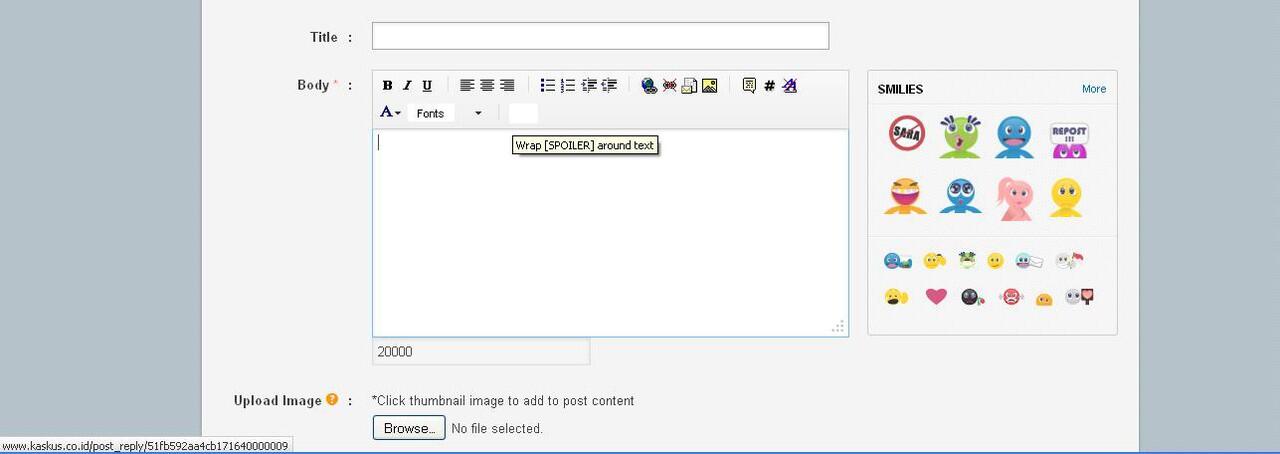Image resolution: width=1280 pixels, height=454 pixels.
Task: Click the Browse file button
Action: click(409, 428)
